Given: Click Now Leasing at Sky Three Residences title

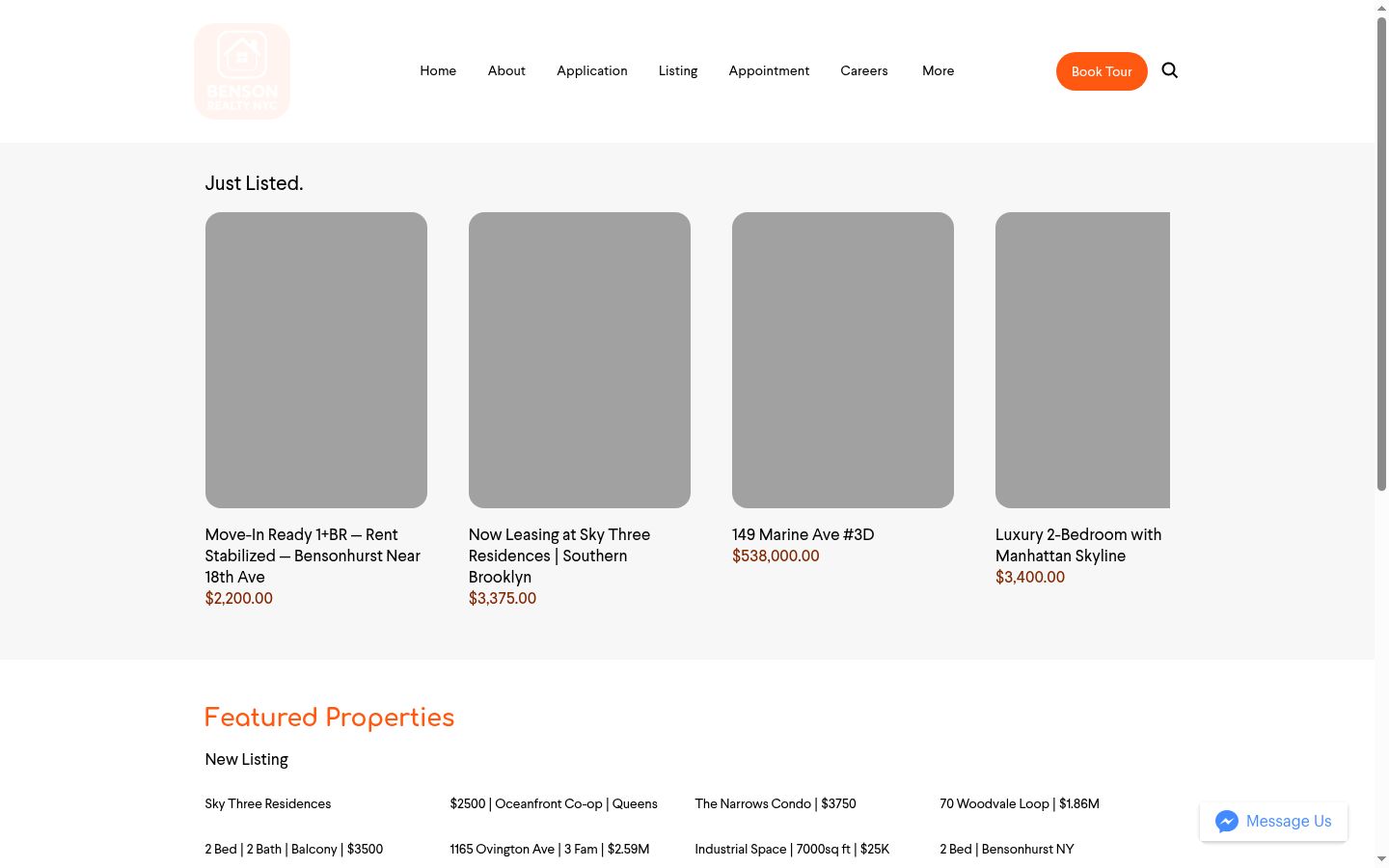Looking at the screenshot, I should [559, 556].
